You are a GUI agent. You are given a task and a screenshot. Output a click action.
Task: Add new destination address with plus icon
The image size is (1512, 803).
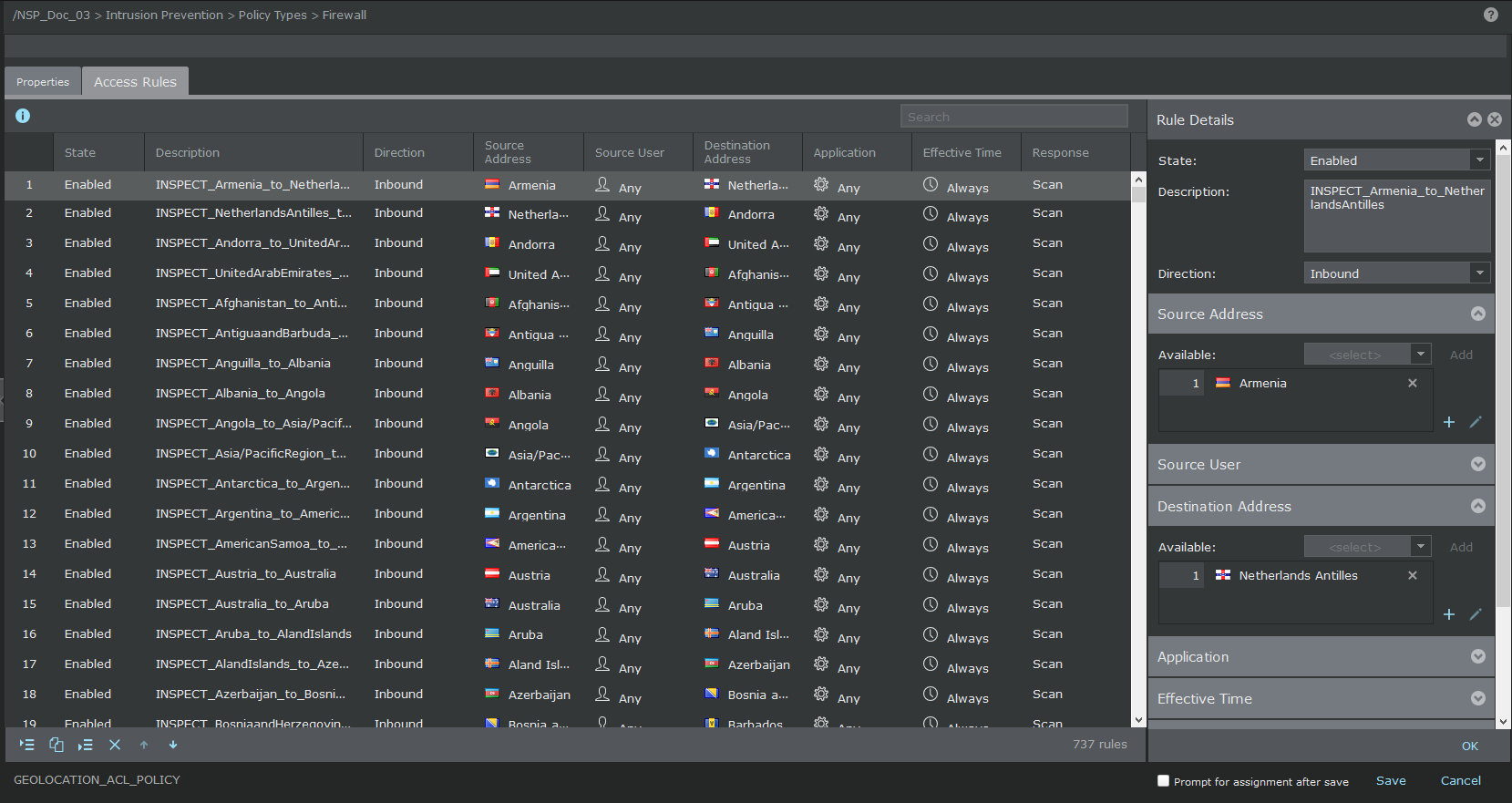[x=1449, y=614]
